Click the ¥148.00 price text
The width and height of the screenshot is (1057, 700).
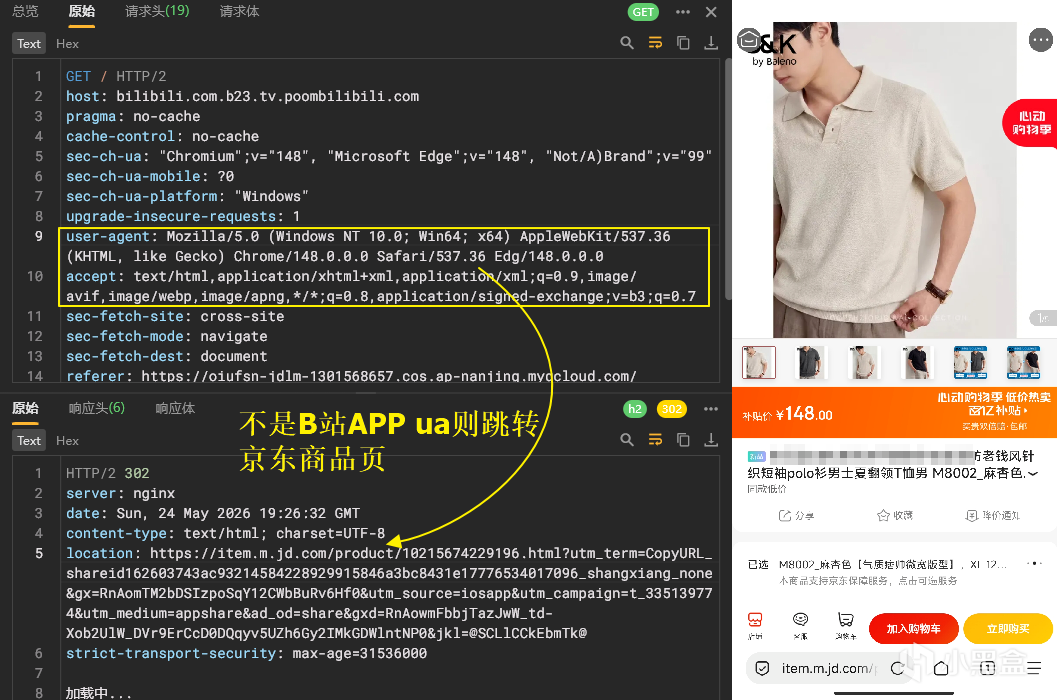[x=804, y=413]
